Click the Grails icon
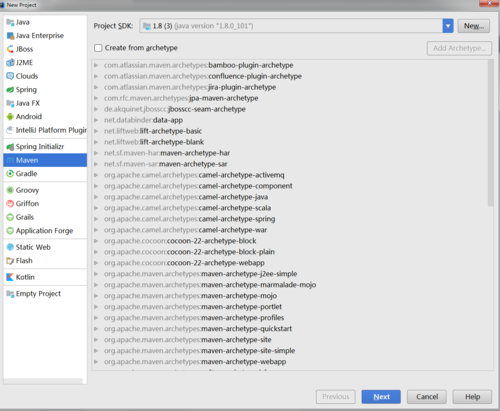This screenshot has height=411, width=500. pyautogui.click(x=10, y=217)
